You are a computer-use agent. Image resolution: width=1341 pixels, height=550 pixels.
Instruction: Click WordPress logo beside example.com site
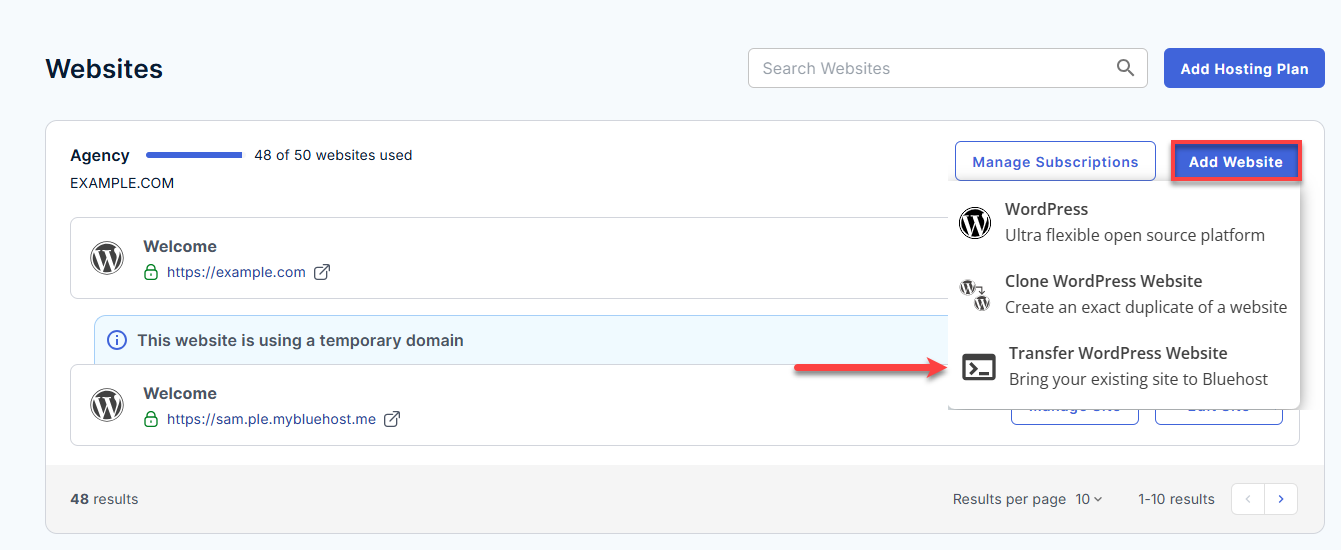pos(107,258)
